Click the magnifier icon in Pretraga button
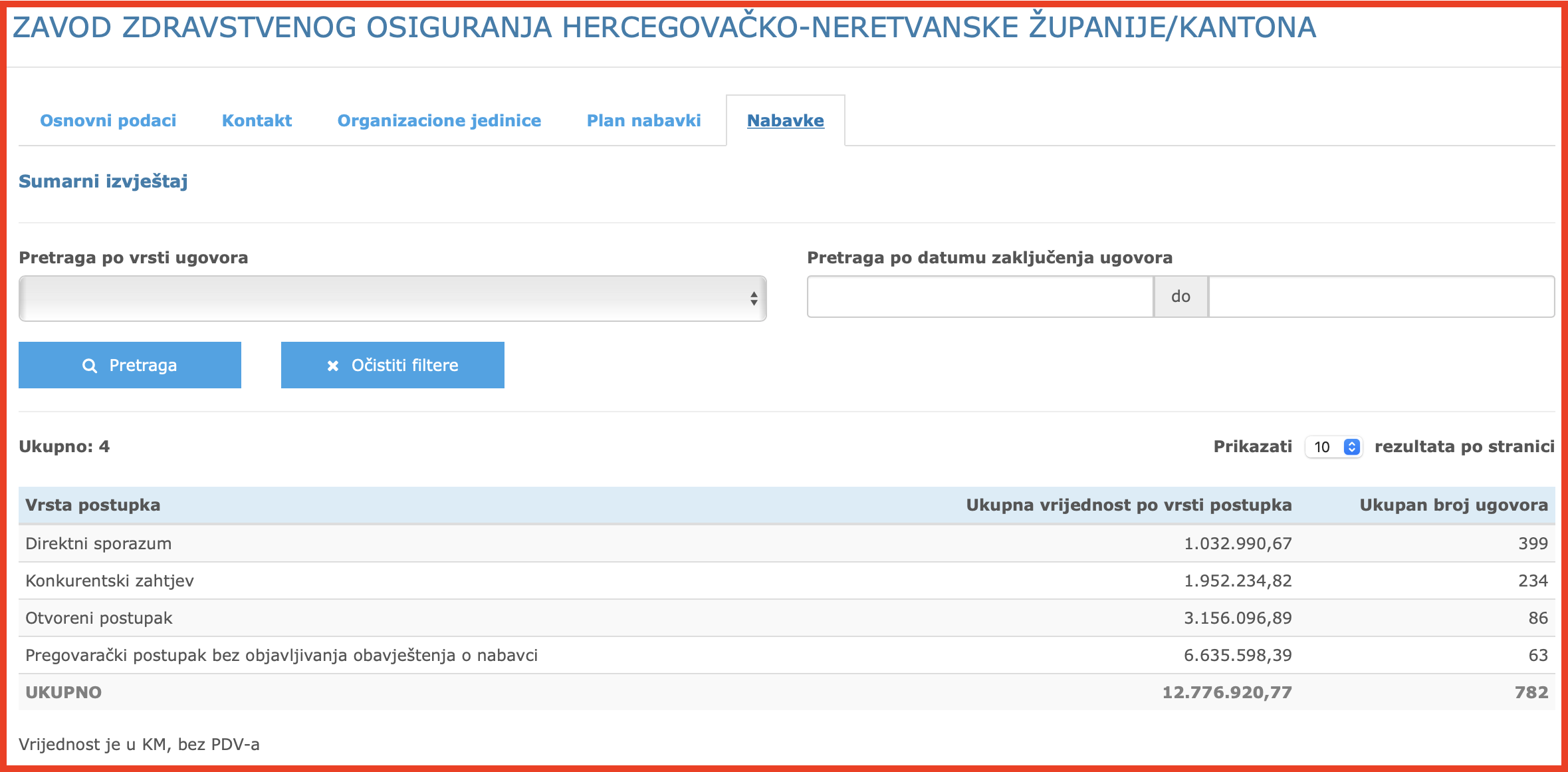Viewport: 1568px width, 772px height. [90, 366]
